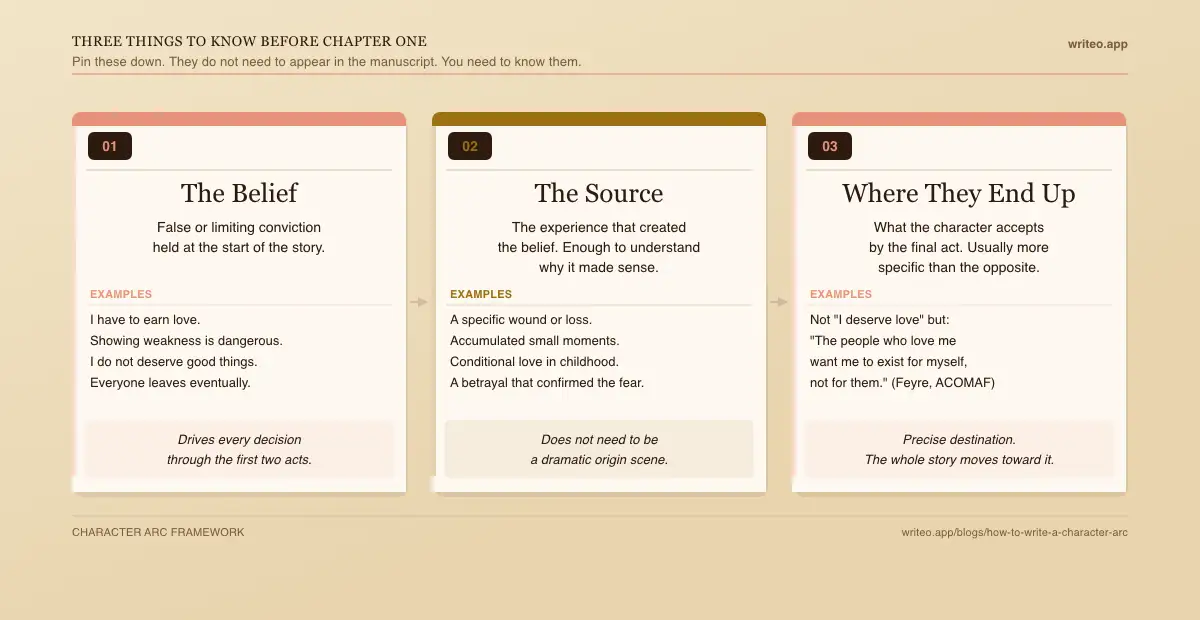The height and width of the screenshot is (620, 1200).
Task: Select the heading 'The Belief'
Action: pos(239,193)
